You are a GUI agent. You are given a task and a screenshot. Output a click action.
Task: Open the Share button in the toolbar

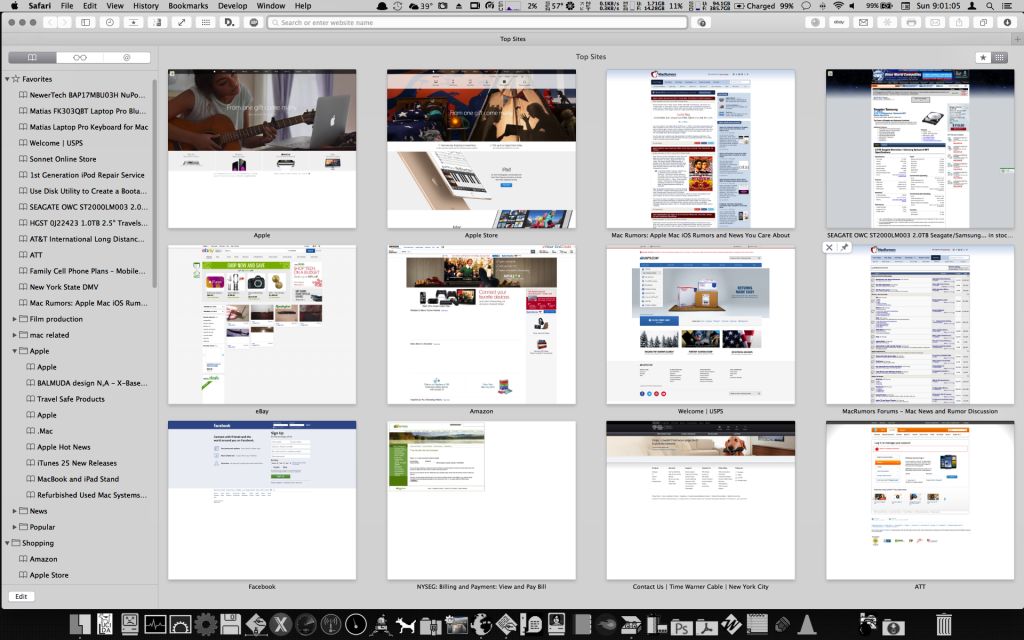959,22
